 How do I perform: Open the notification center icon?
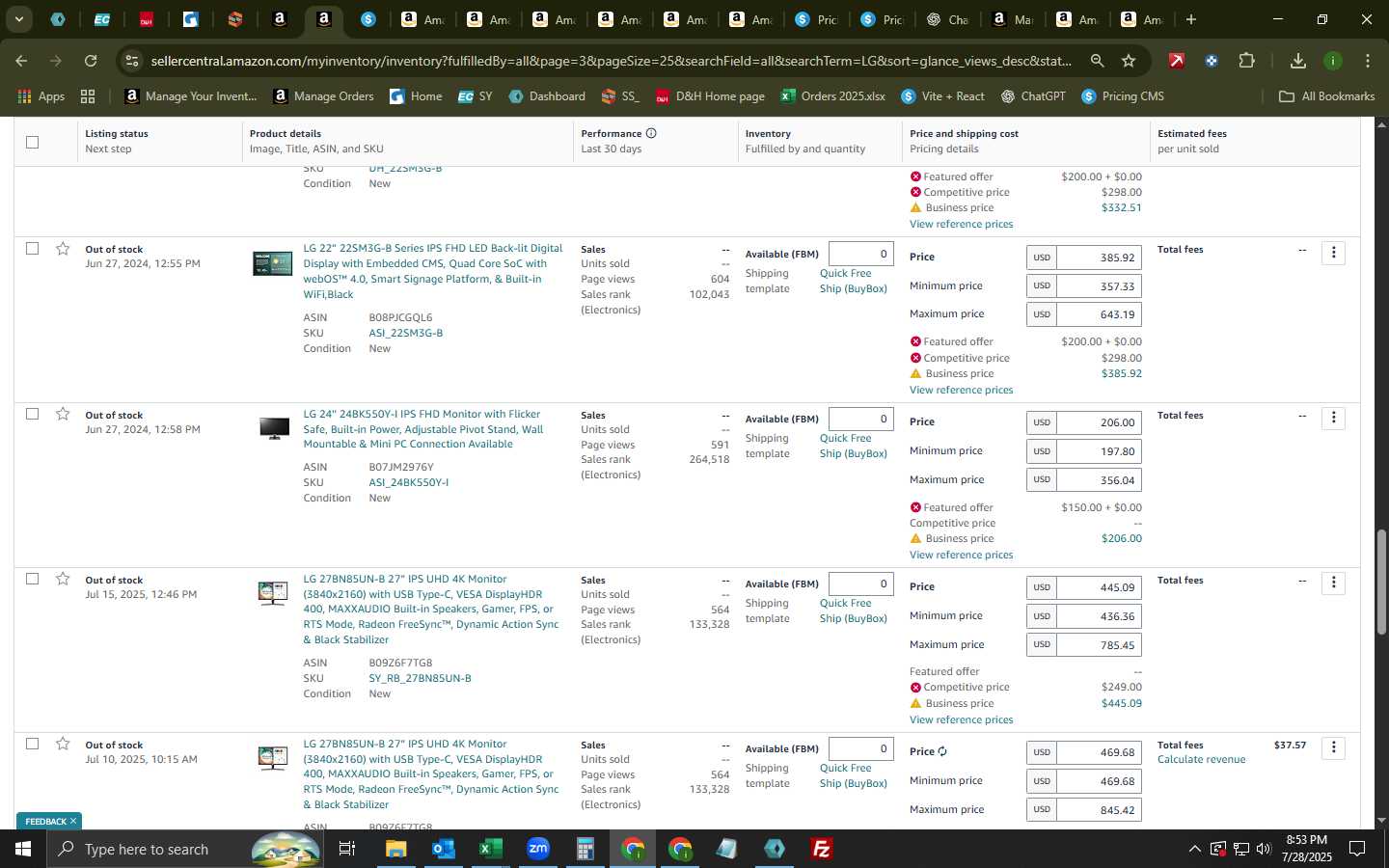coord(1356,849)
